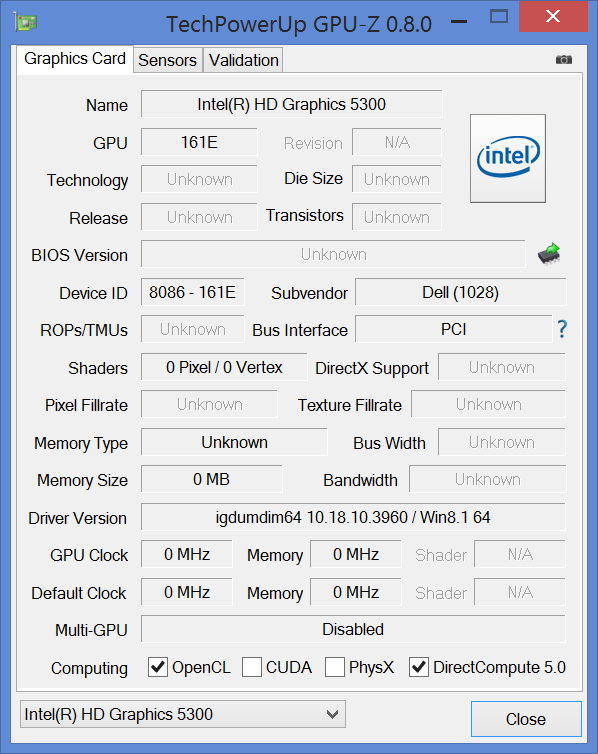
Task: Toggle the CUDA checkbox
Action: [x=251, y=667]
